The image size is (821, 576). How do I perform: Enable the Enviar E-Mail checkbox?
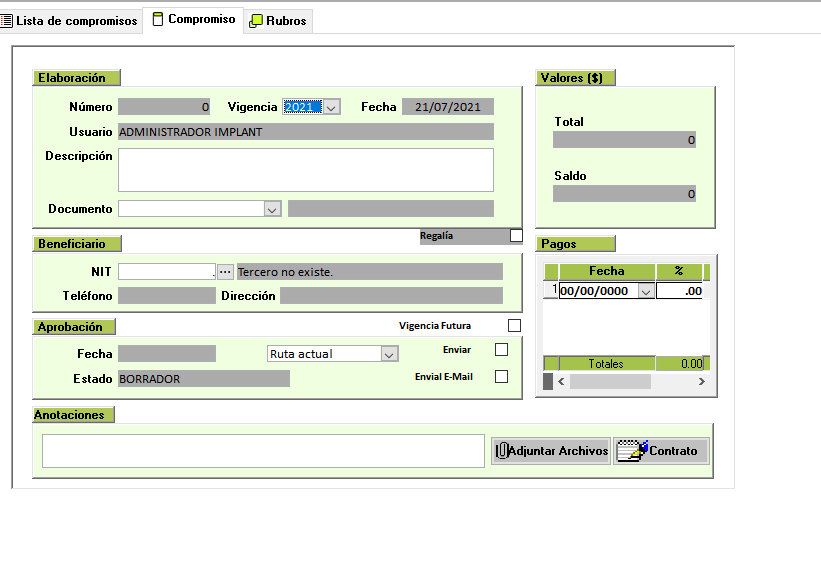502,377
